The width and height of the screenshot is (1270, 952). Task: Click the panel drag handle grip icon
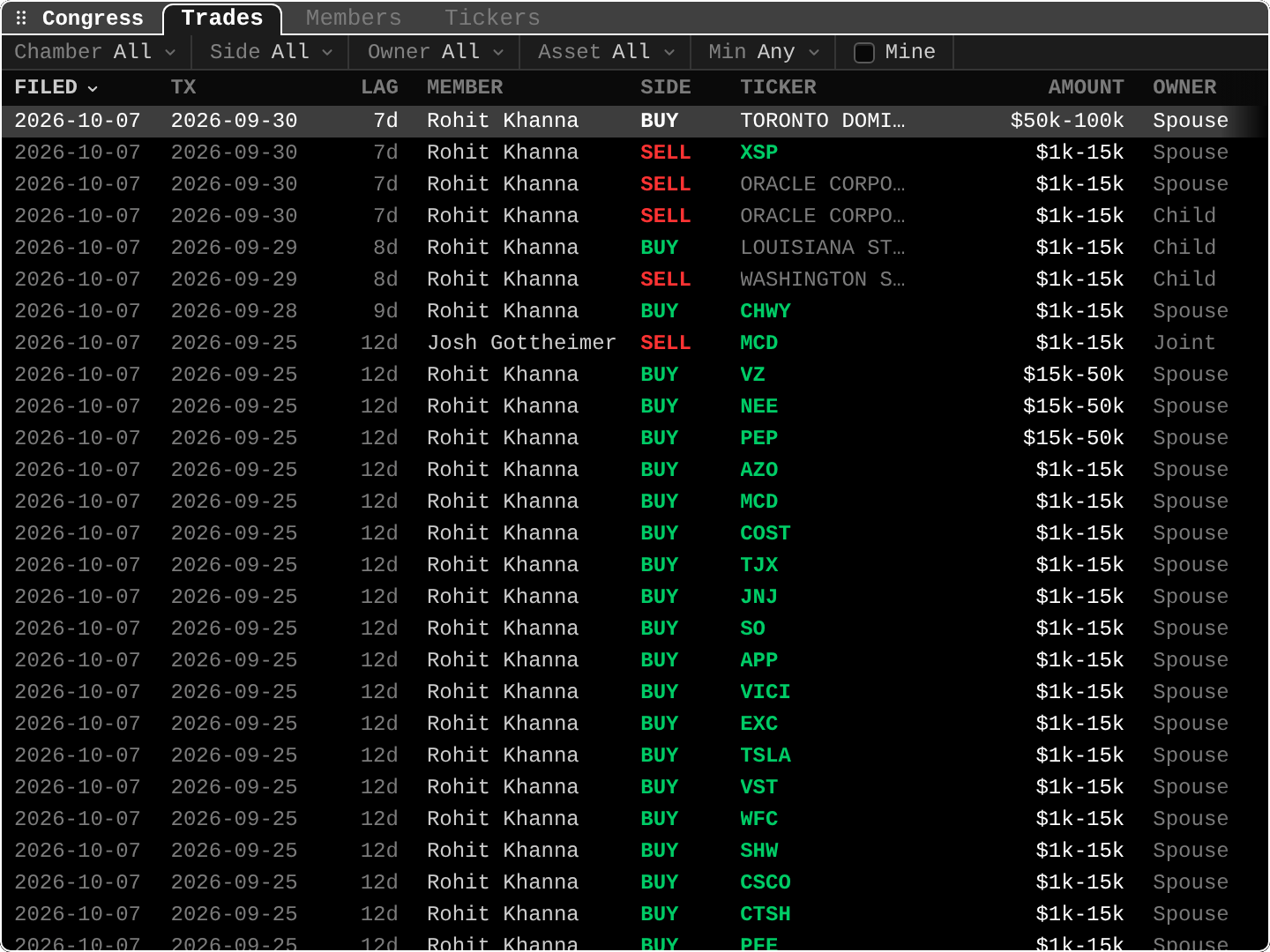[21, 18]
